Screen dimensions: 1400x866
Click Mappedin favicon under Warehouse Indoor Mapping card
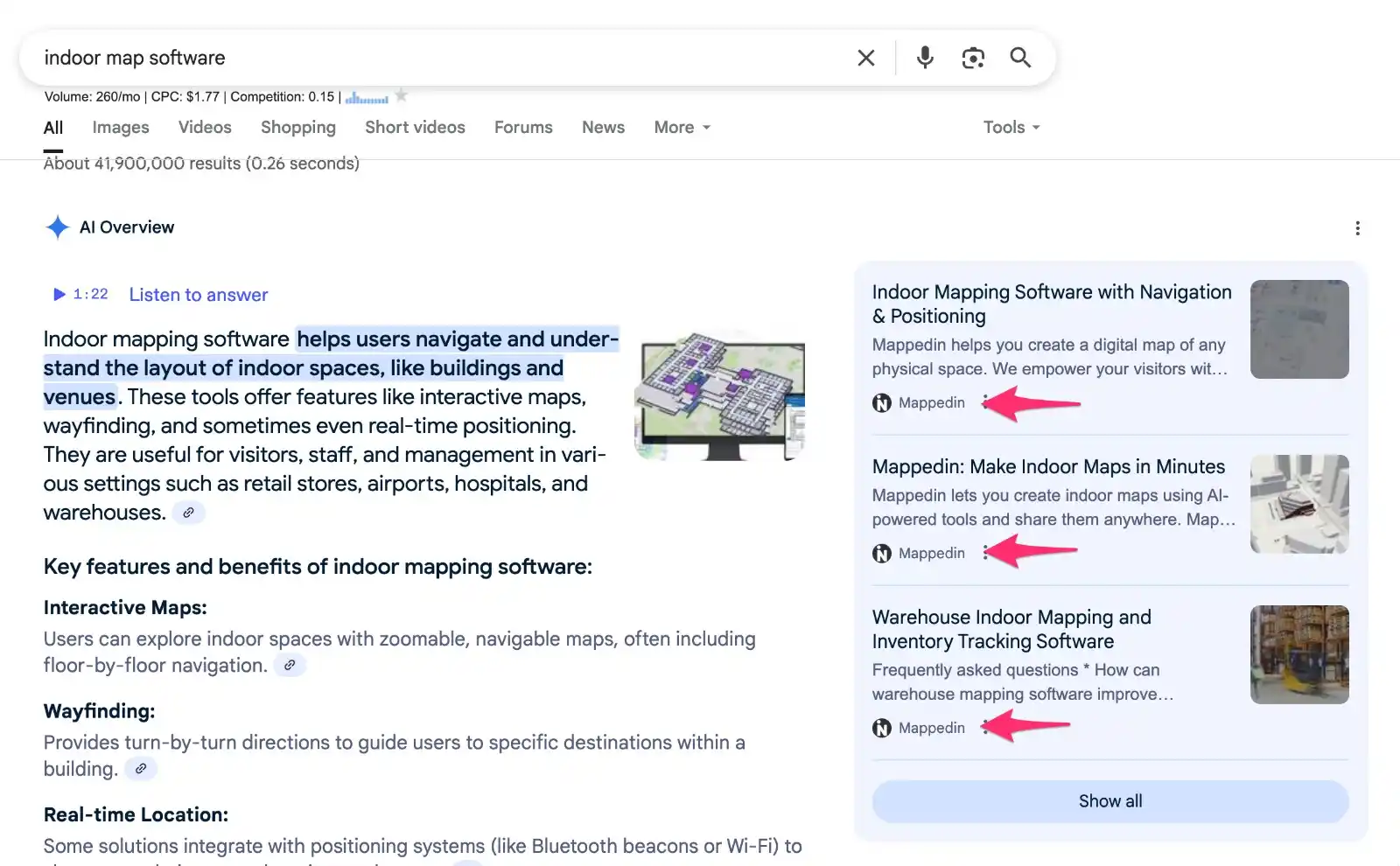882,729
